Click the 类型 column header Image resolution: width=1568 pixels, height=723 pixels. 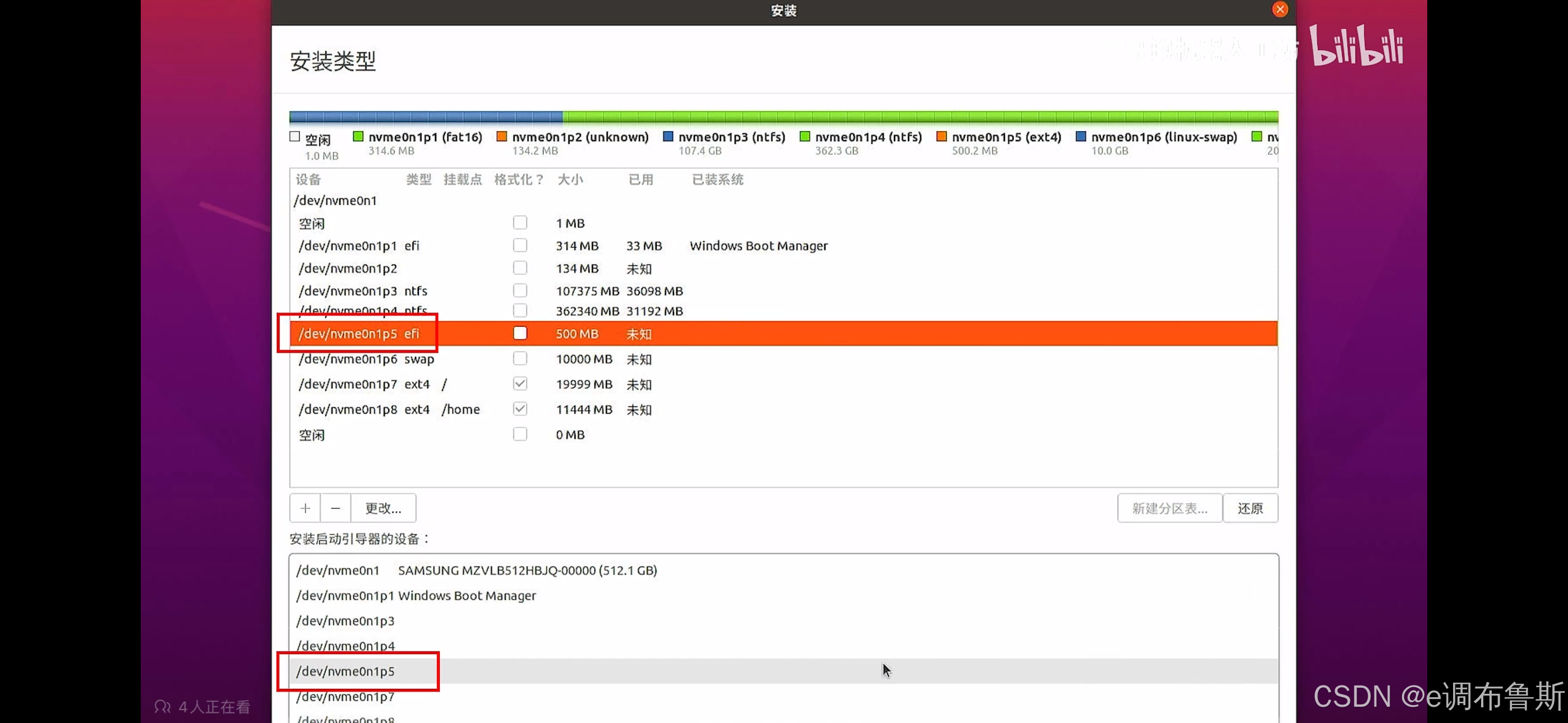[x=418, y=179]
